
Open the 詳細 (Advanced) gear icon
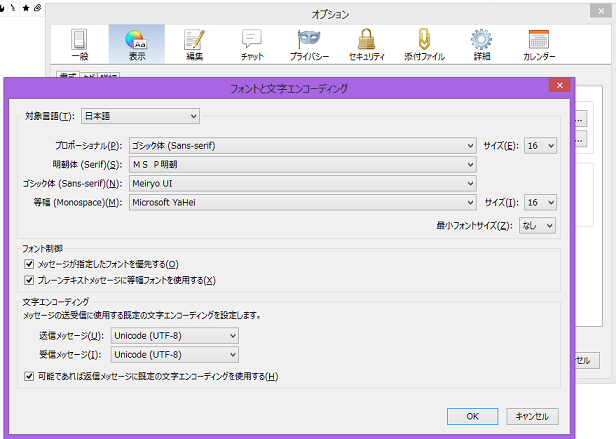coord(482,44)
